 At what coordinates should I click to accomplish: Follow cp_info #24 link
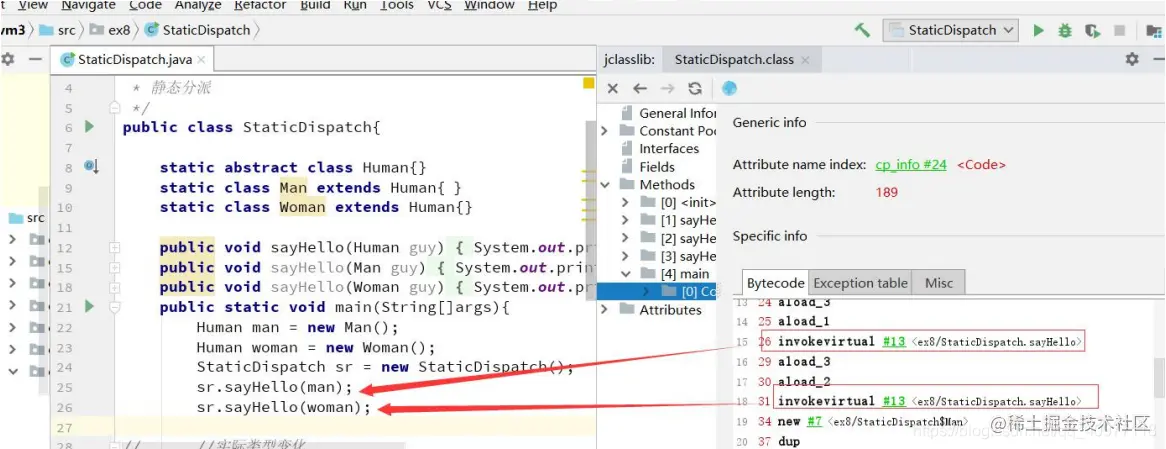click(912, 165)
